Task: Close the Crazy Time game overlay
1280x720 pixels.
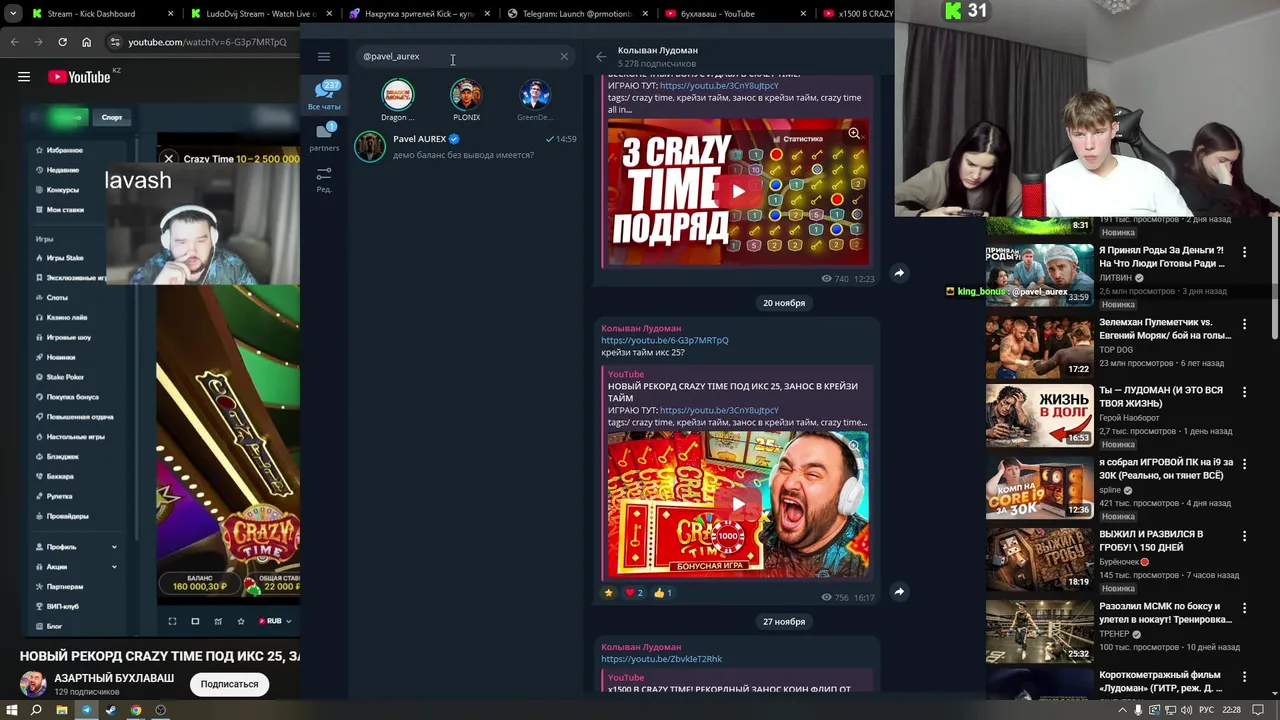Action: [169, 158]
